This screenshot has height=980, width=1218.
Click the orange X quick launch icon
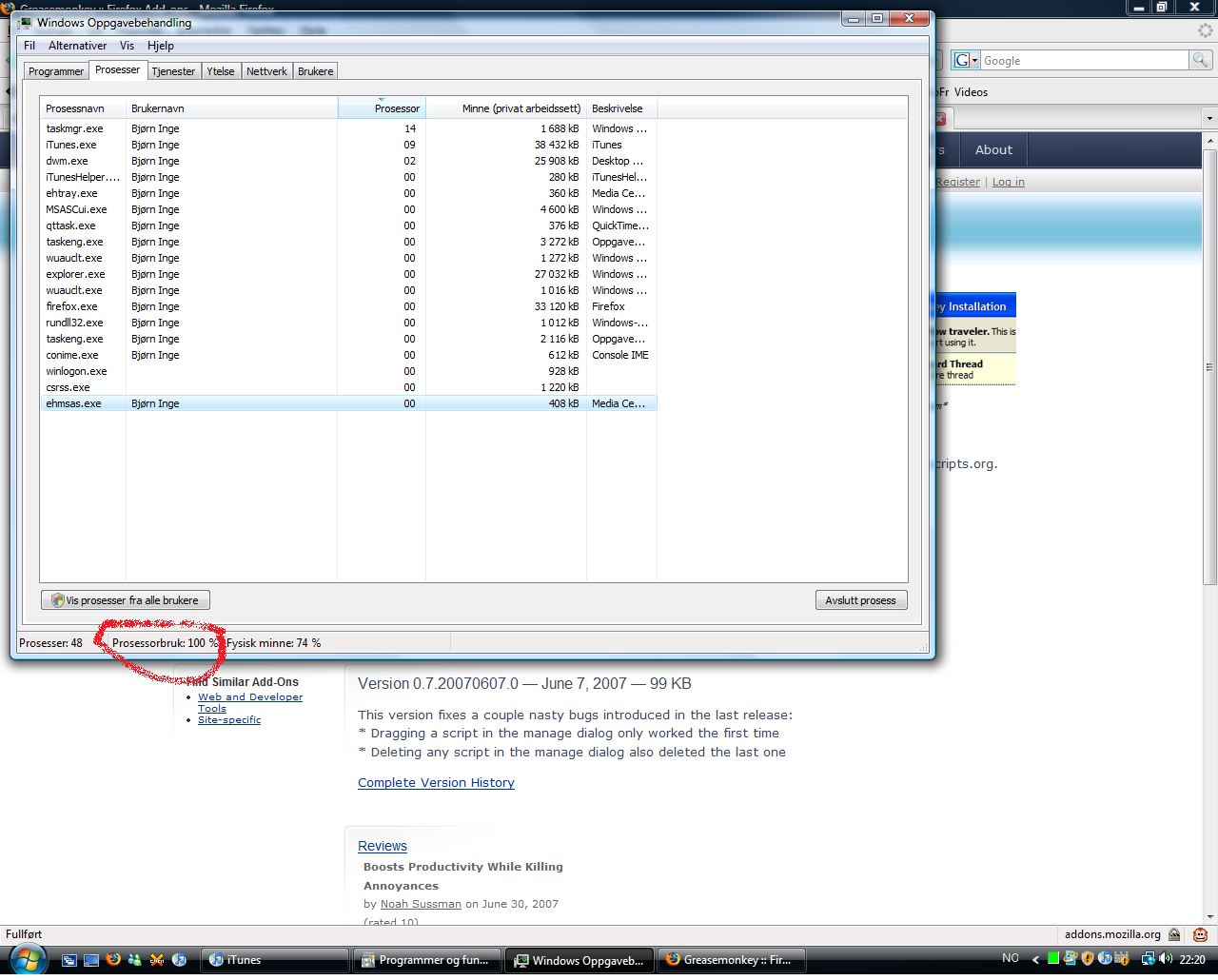click(x=157, y=960)
